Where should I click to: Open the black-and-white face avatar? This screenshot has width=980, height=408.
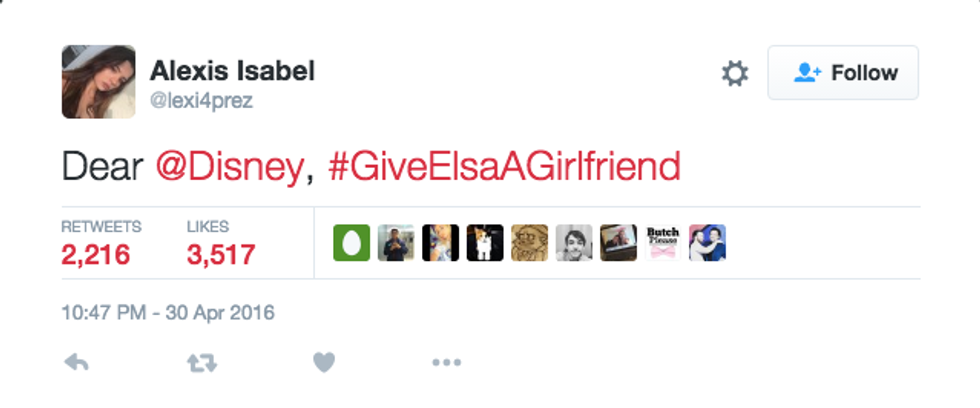point(574,243)
